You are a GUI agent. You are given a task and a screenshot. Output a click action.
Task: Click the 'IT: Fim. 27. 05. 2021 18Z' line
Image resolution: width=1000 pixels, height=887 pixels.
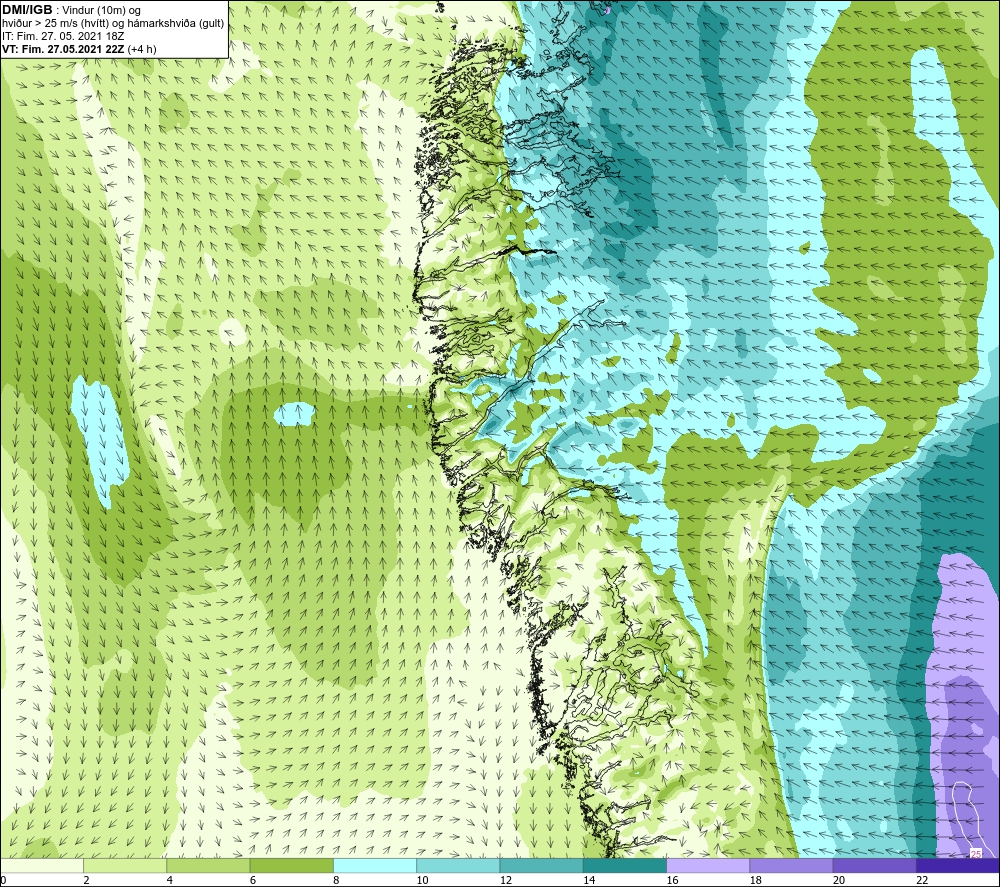63,36
